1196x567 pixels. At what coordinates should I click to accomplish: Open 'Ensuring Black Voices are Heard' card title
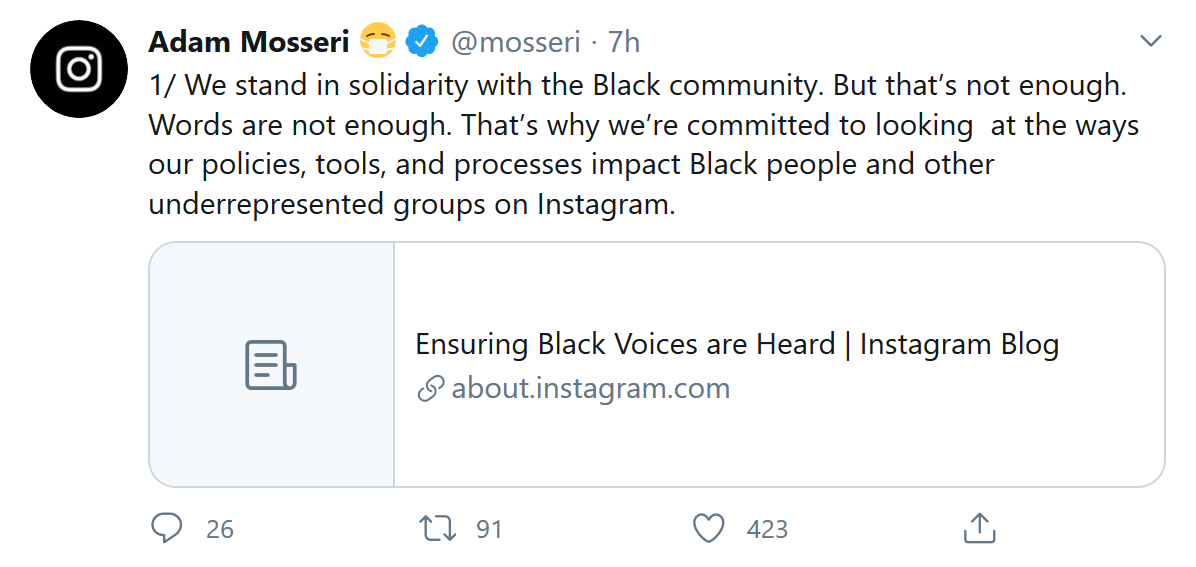point(737,345)
